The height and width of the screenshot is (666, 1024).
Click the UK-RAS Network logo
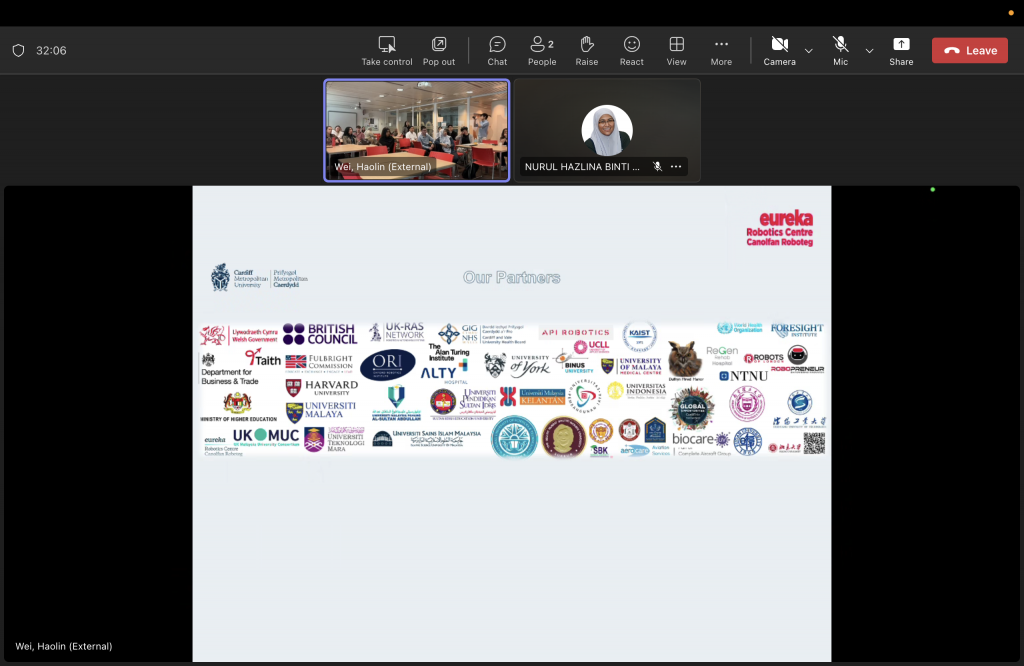(x=396, y=332)
